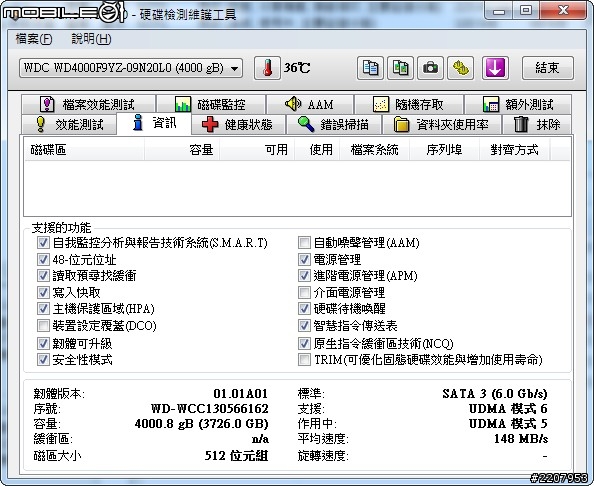Click the SATA 3 (6.0 Gb/s) value

coord(495,394)
